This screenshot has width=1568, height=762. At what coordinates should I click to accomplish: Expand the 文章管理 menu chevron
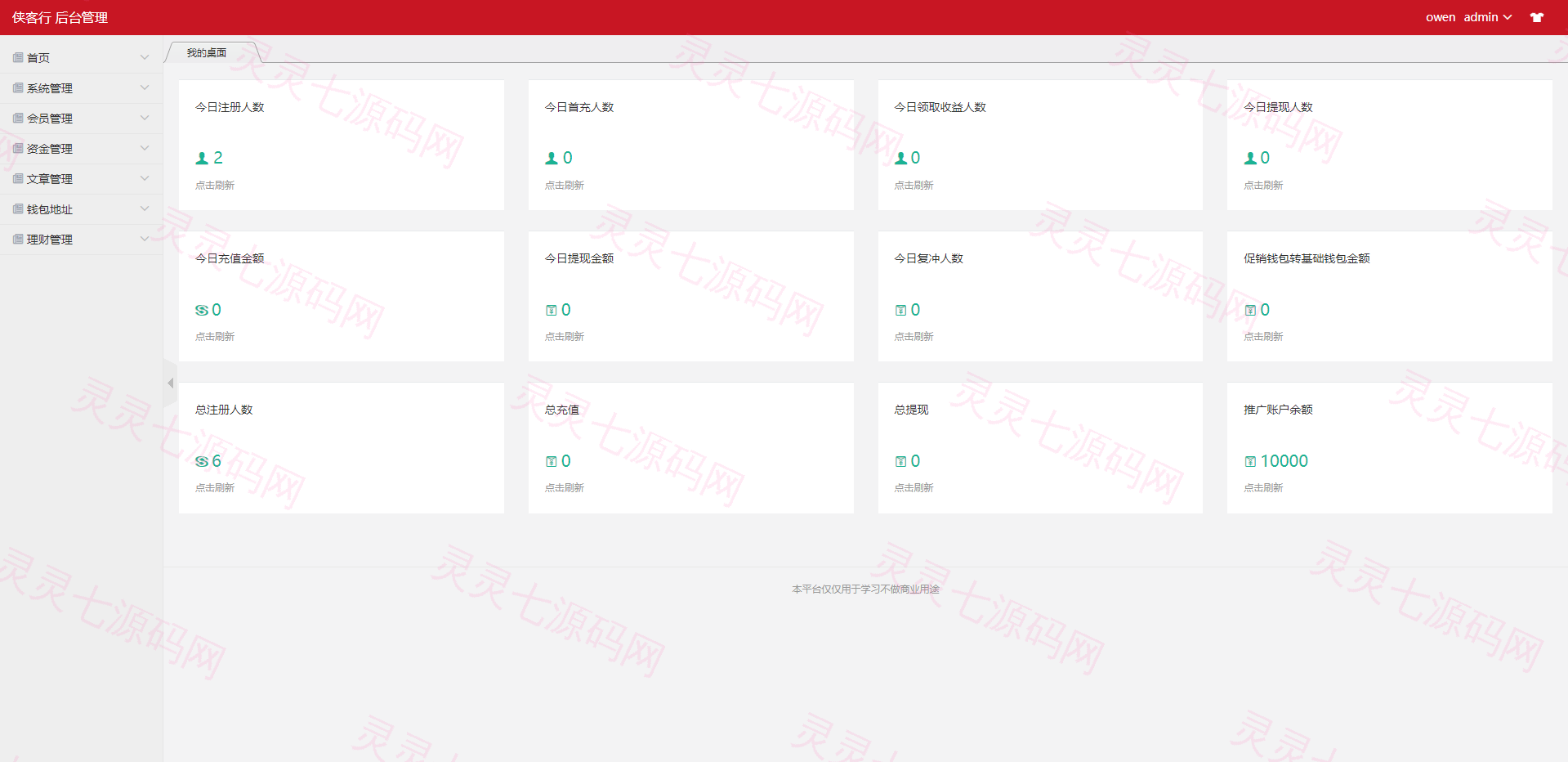tap(145, 178)
